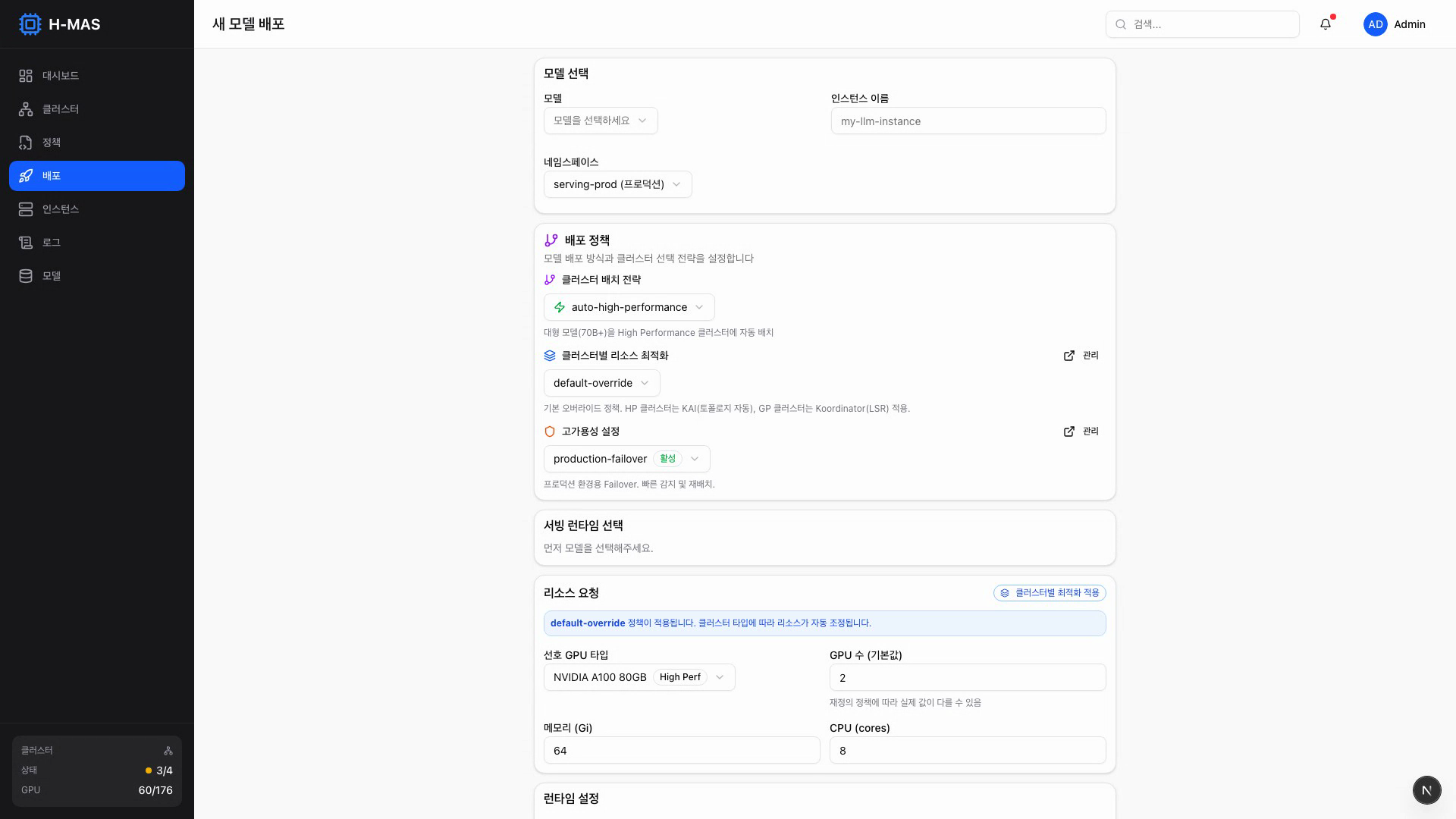Screen dimensions: 1456x819
Task: Click the 클러스터 network icon in sidebar
Action: pyautogui.click(x=26, y=109)
